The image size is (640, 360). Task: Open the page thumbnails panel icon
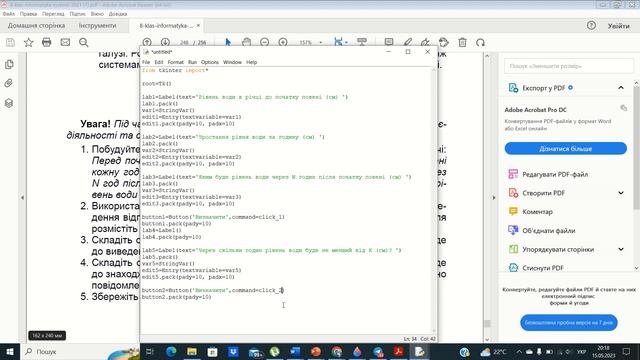pos(9,64)
